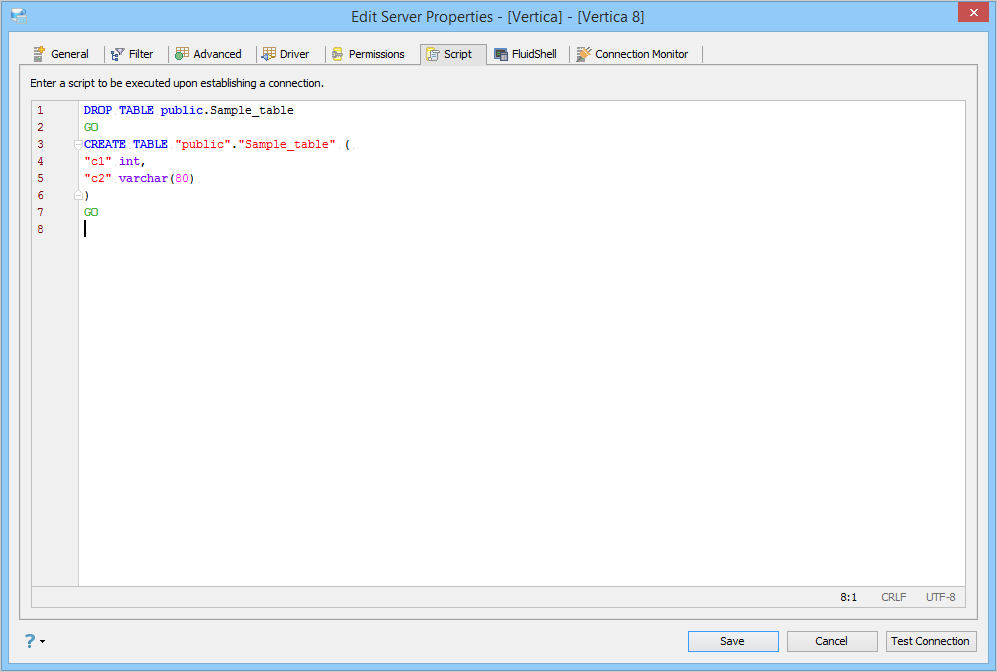This screenshot has width=997, height=672.
Task: Click the unquoted public keyword on line 1
Action: click(182, 110)
